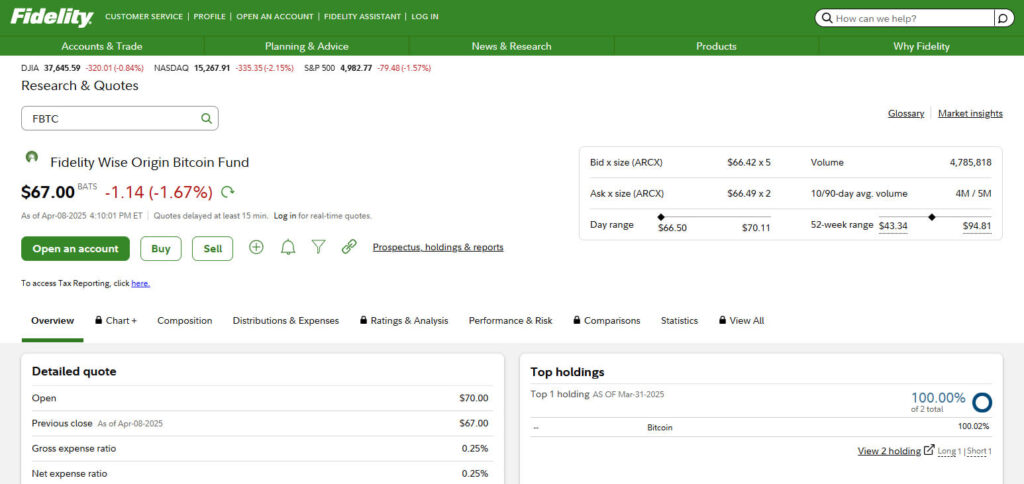
Task: Click the Open price $70.00 value
Action: coord(473,398)
